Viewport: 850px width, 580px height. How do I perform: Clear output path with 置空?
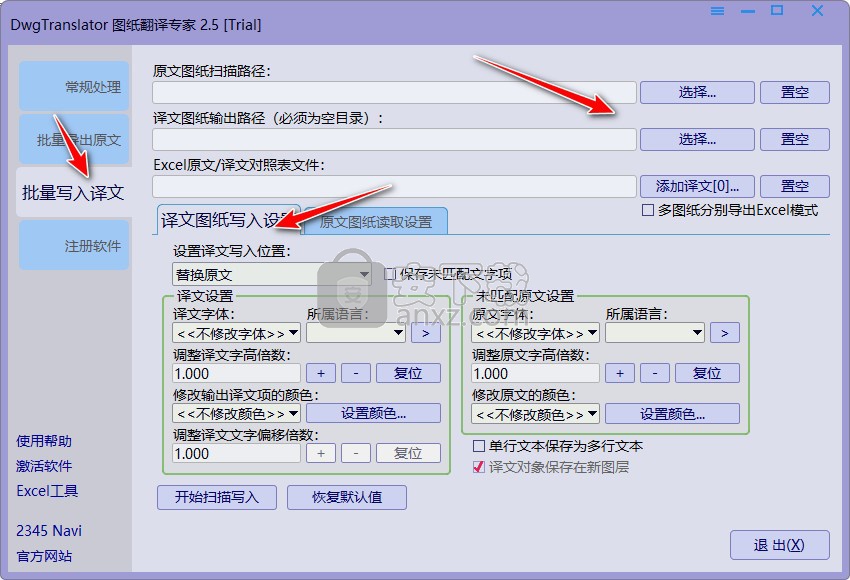[x=795, y=139]
